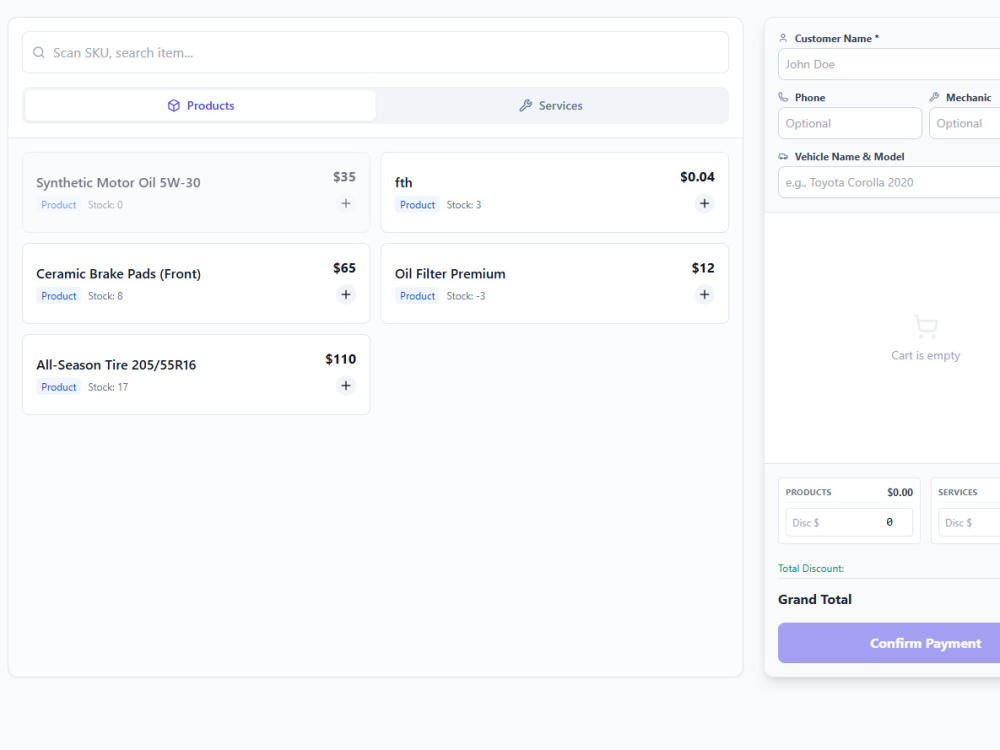Click the Product tag on Synthetic Motor Oil
Viewport: 1000px width, 750px height.
click(x=59, y=205)
